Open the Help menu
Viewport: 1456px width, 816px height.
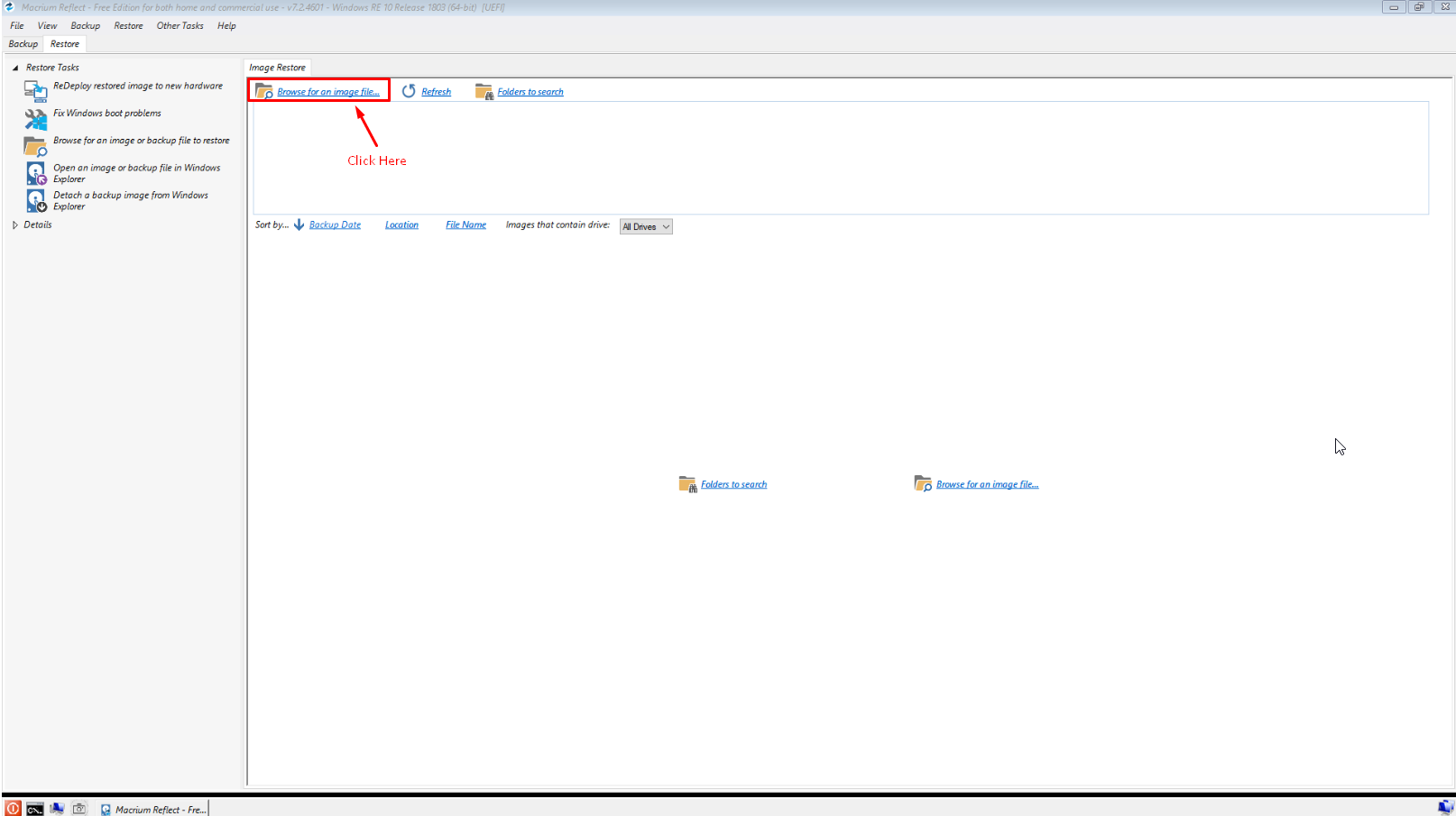226,25
